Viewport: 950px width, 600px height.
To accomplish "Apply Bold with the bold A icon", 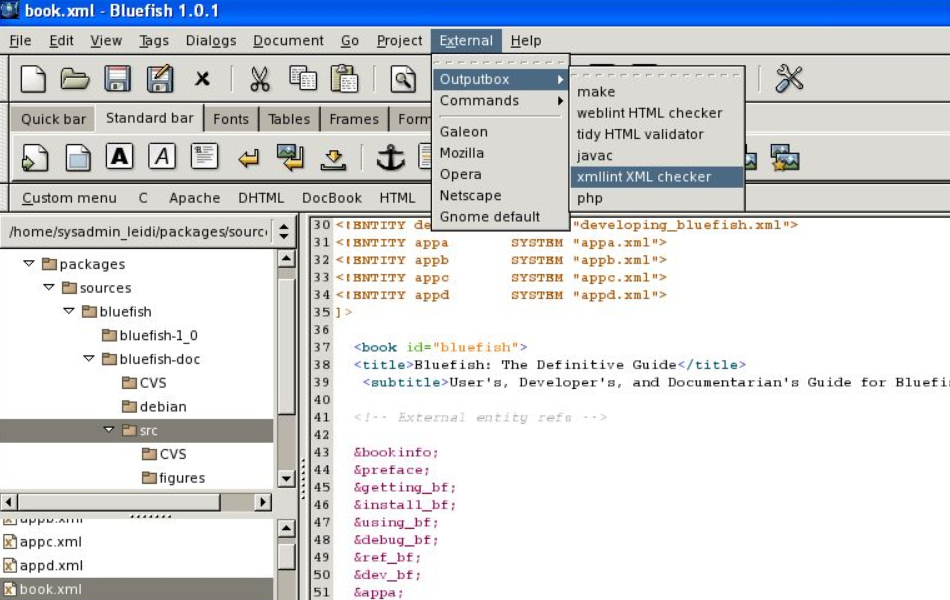I will click(x=119, y=156).
